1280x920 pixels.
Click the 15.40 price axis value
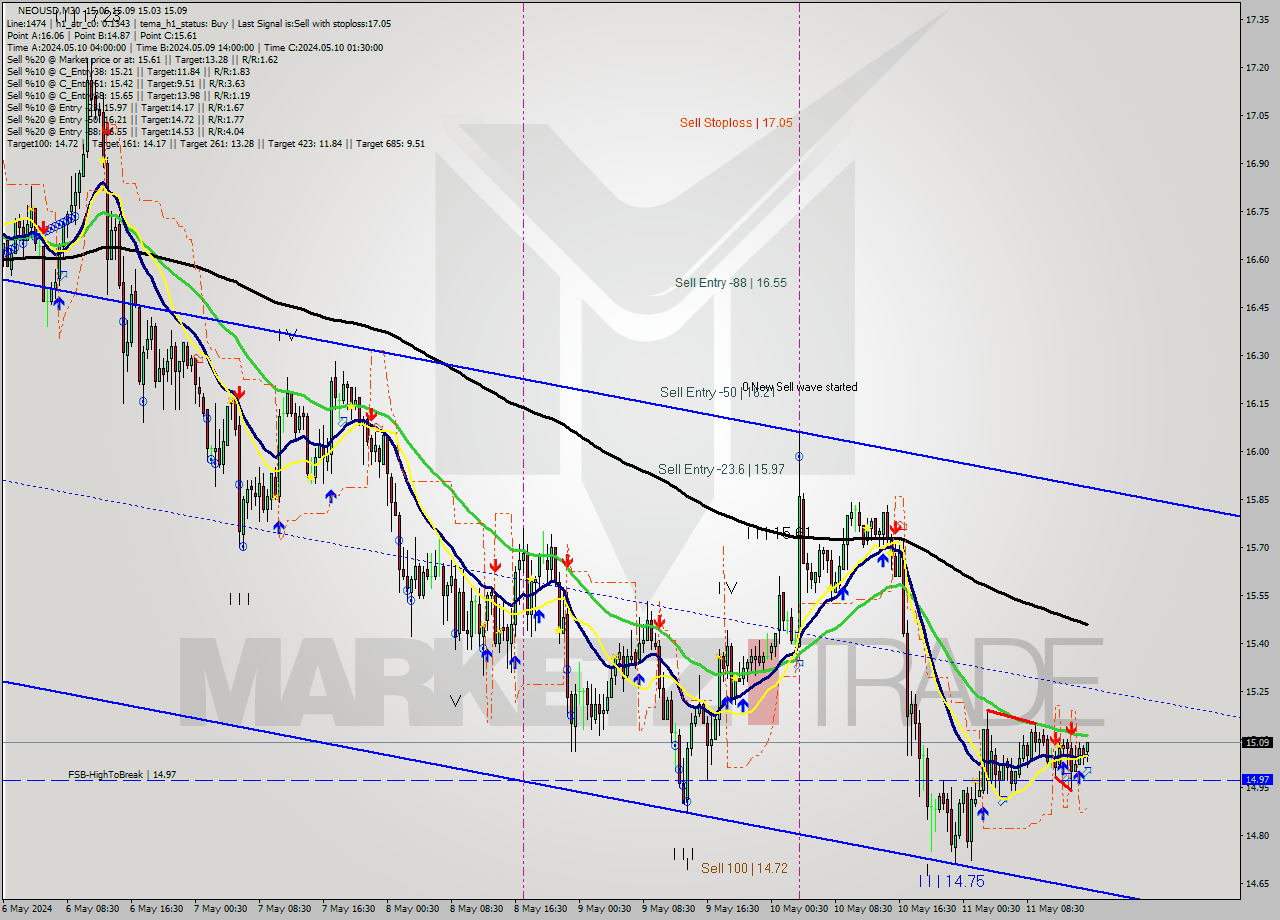1257,643
